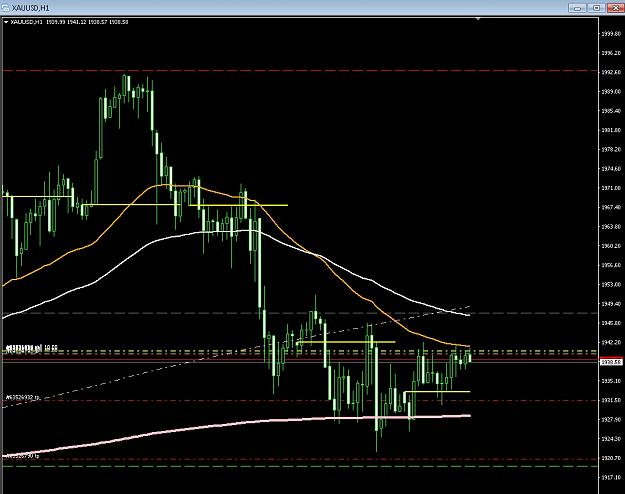Click the 1989.00 price scale label
625x494 pixels.
point(611,91)
